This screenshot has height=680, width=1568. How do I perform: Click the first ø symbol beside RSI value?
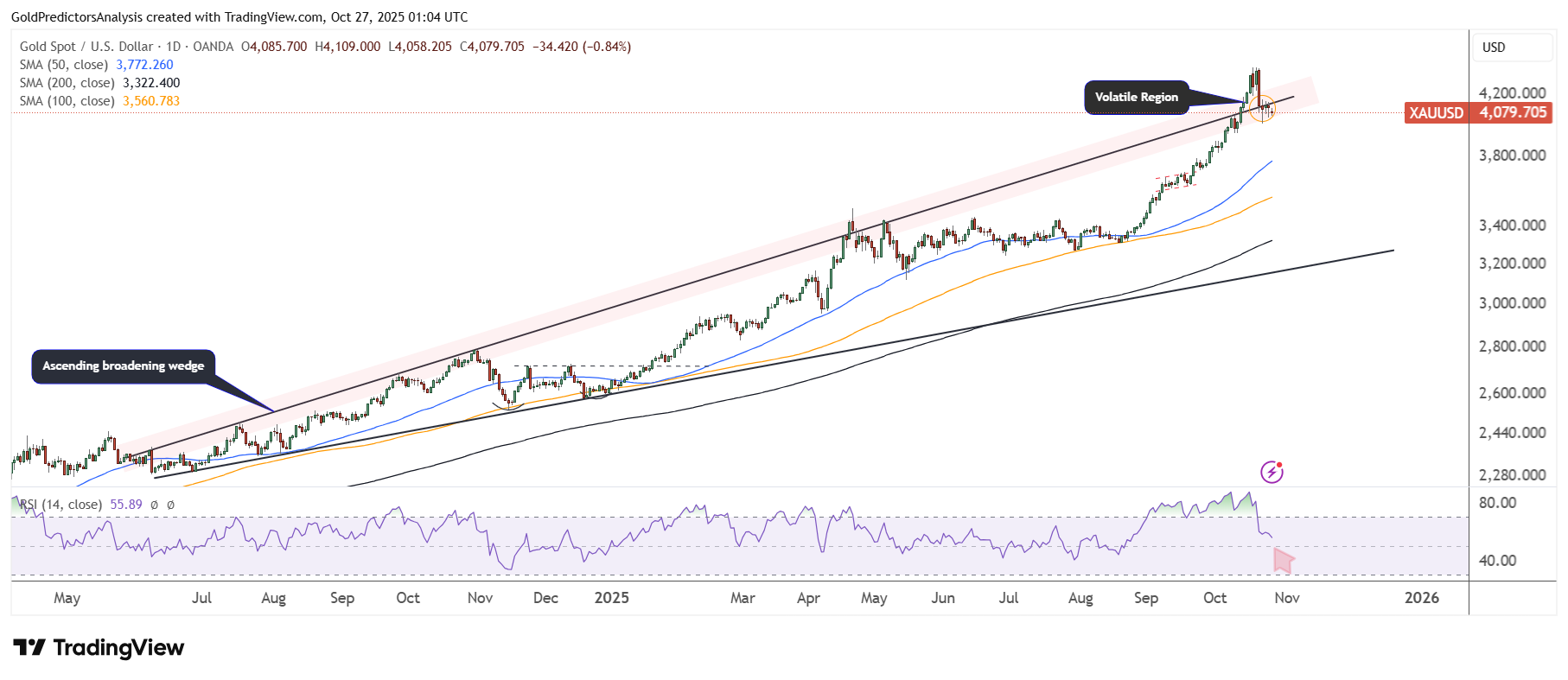click(154, 505)
